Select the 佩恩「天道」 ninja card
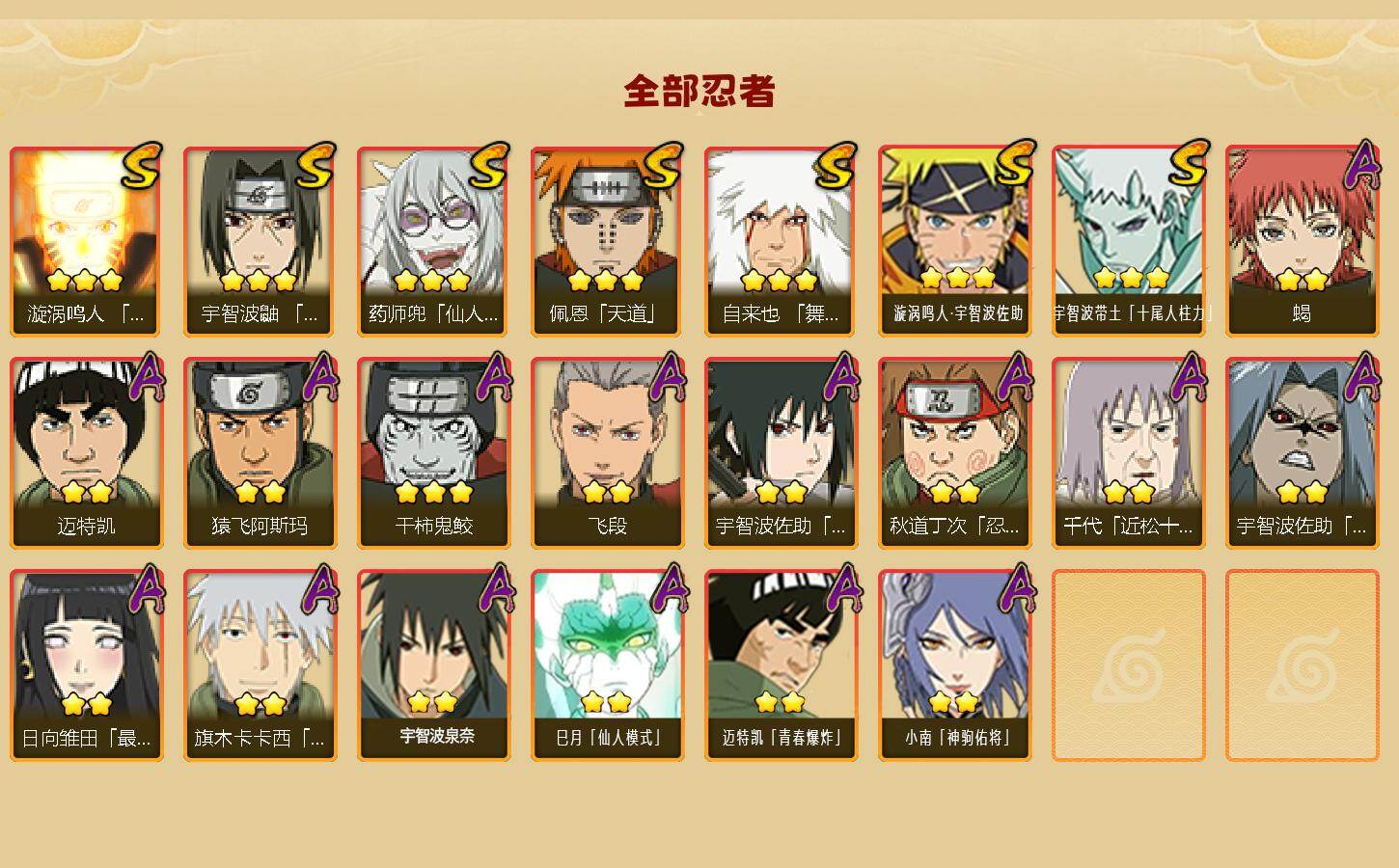 (x=607, y=241)
